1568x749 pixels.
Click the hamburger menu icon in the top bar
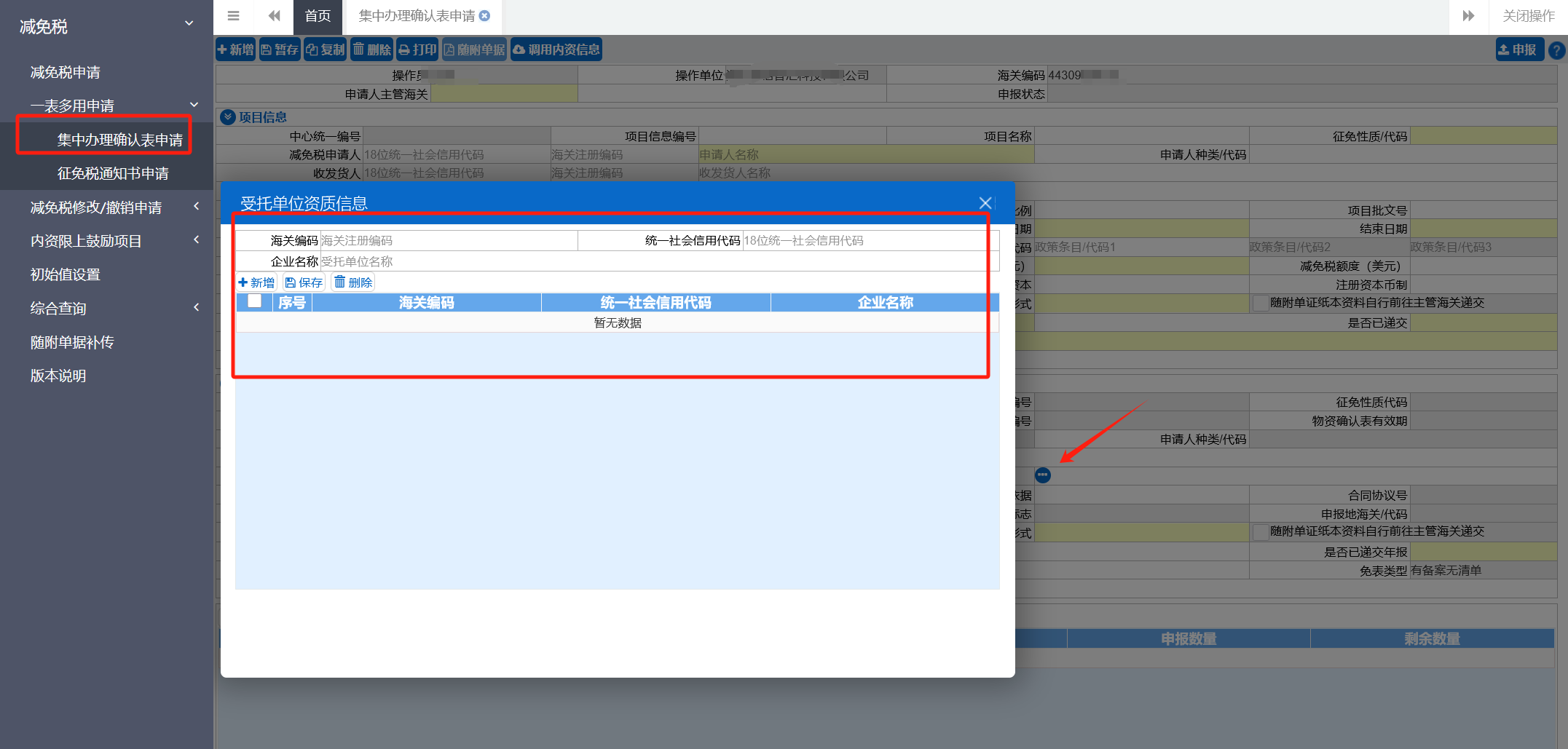(233, 16)
